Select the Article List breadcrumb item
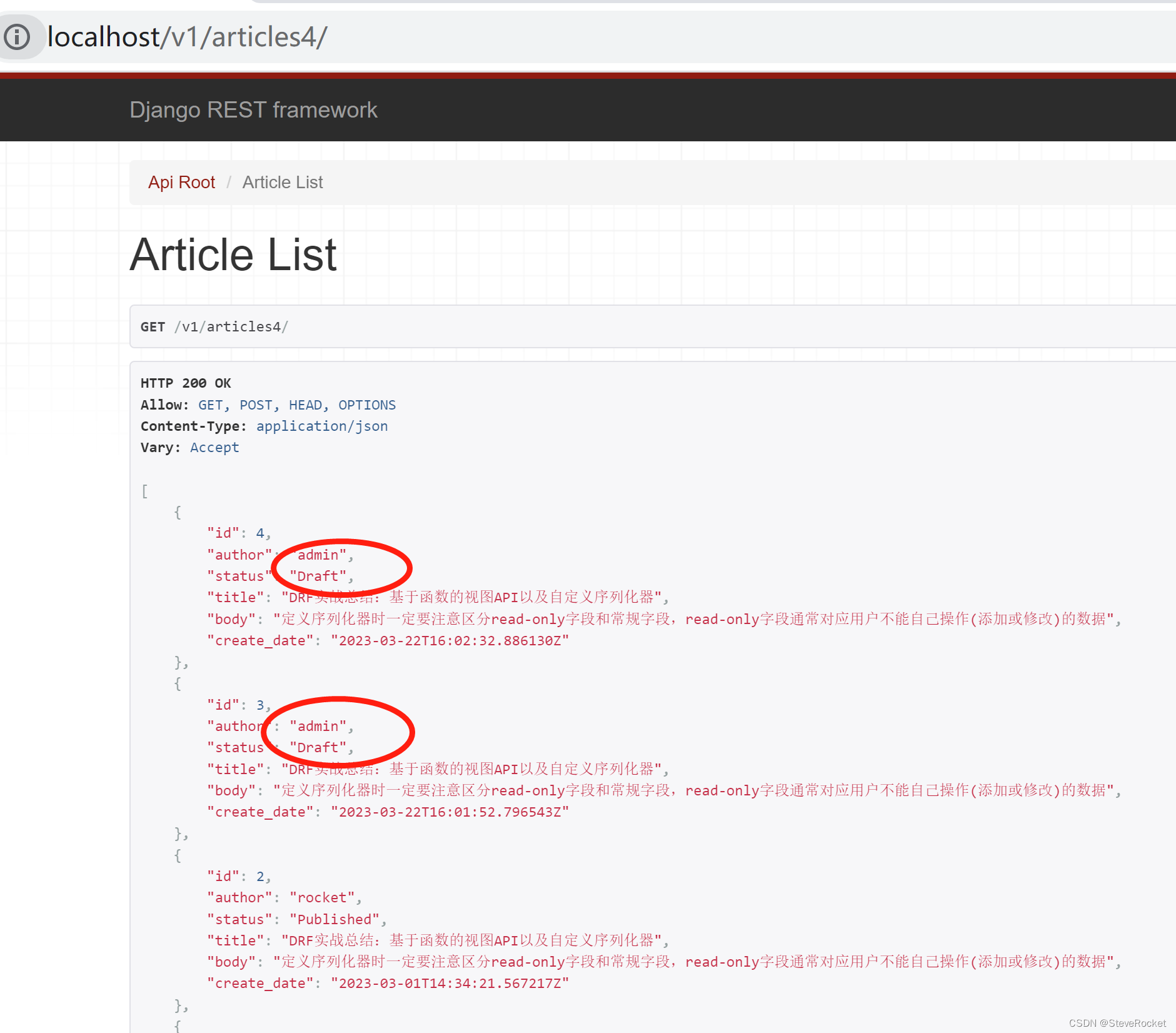1176x1033 pixels. click(x=283, y=182)
